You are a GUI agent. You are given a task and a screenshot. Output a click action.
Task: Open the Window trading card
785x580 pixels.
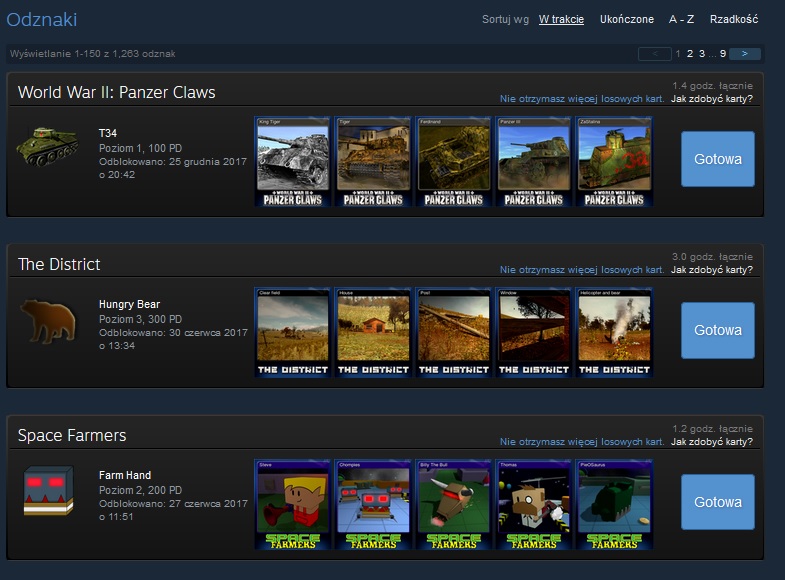(534, 332)
